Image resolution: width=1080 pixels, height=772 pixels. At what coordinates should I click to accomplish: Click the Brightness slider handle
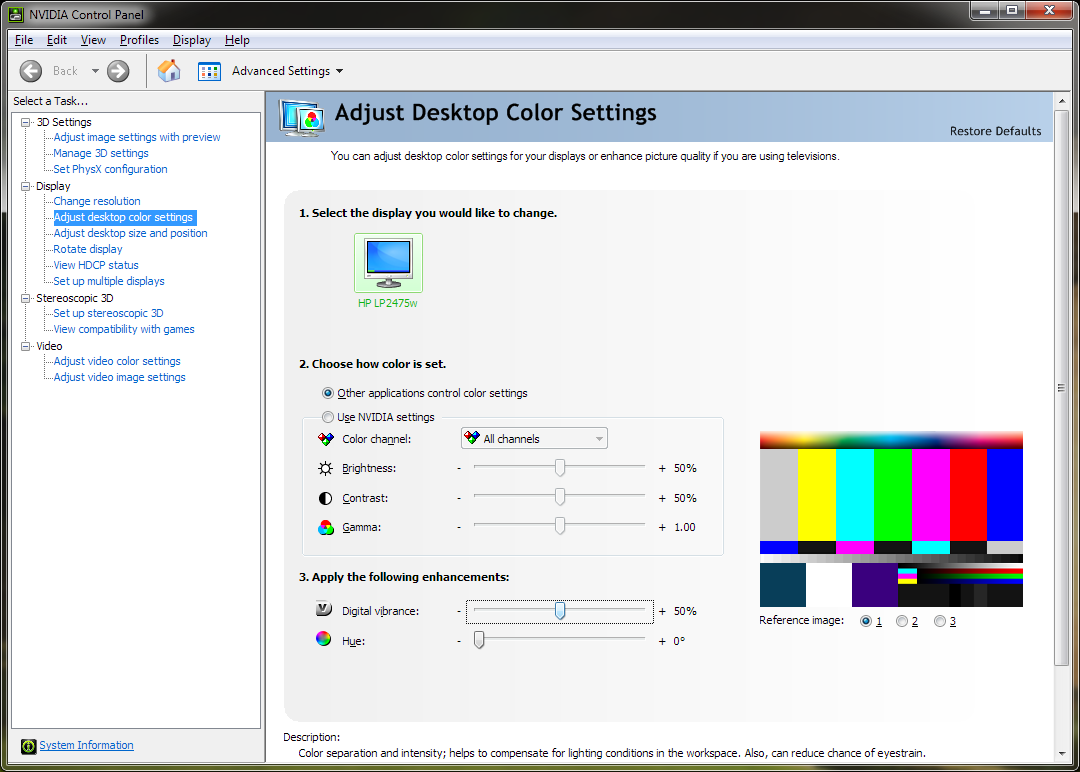[560, 468]
